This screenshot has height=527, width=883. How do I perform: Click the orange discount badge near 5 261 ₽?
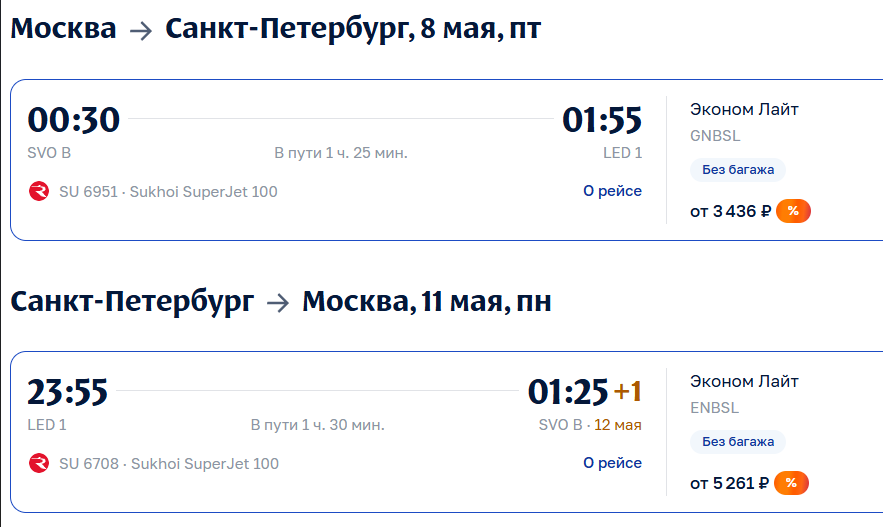(x=791, y=483)
